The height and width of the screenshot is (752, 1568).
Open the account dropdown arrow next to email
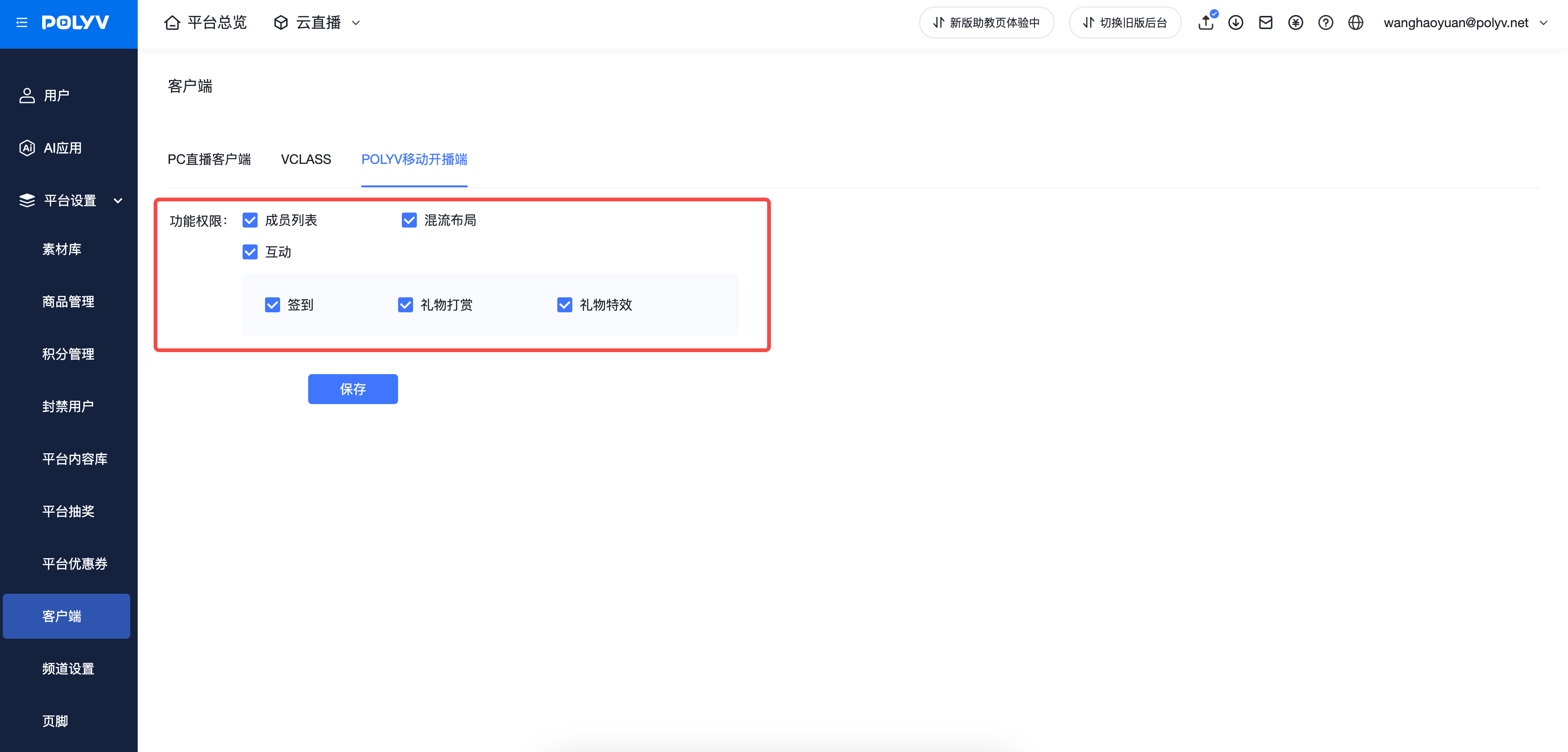tap(1544, 23)
